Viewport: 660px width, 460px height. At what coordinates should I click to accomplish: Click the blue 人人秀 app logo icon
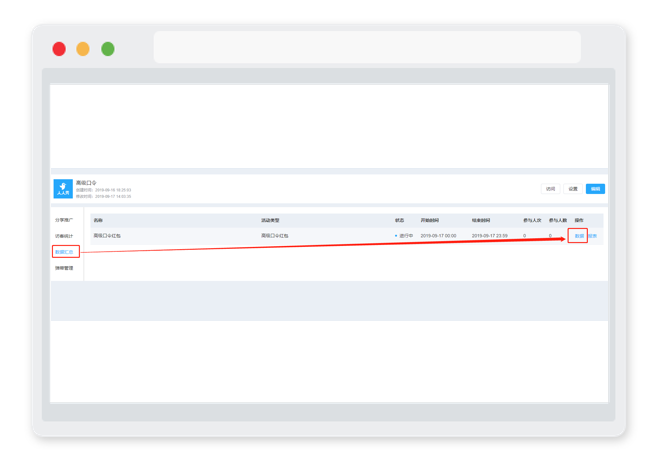[x=63, y=189]
